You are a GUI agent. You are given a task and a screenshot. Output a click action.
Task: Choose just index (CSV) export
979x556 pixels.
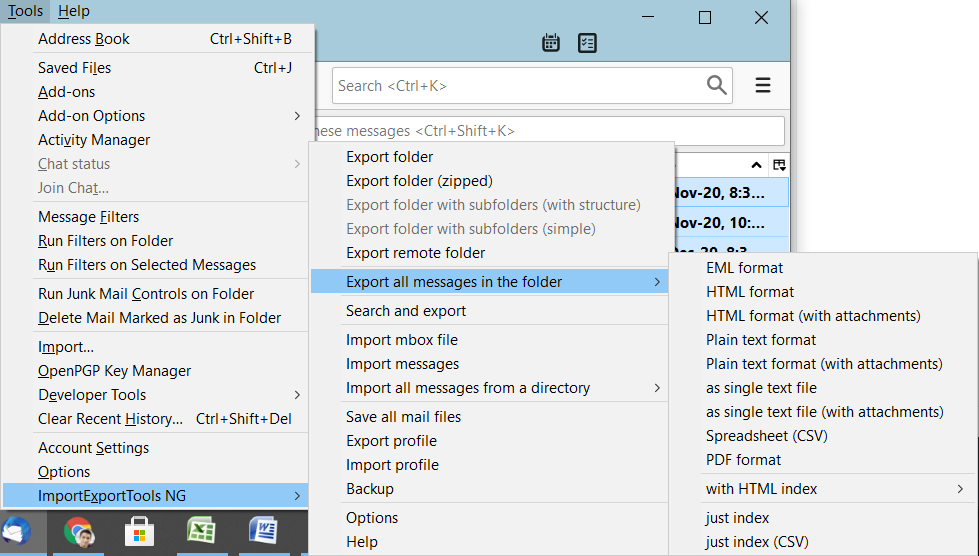pyautogui.click(x=822, y=542)
